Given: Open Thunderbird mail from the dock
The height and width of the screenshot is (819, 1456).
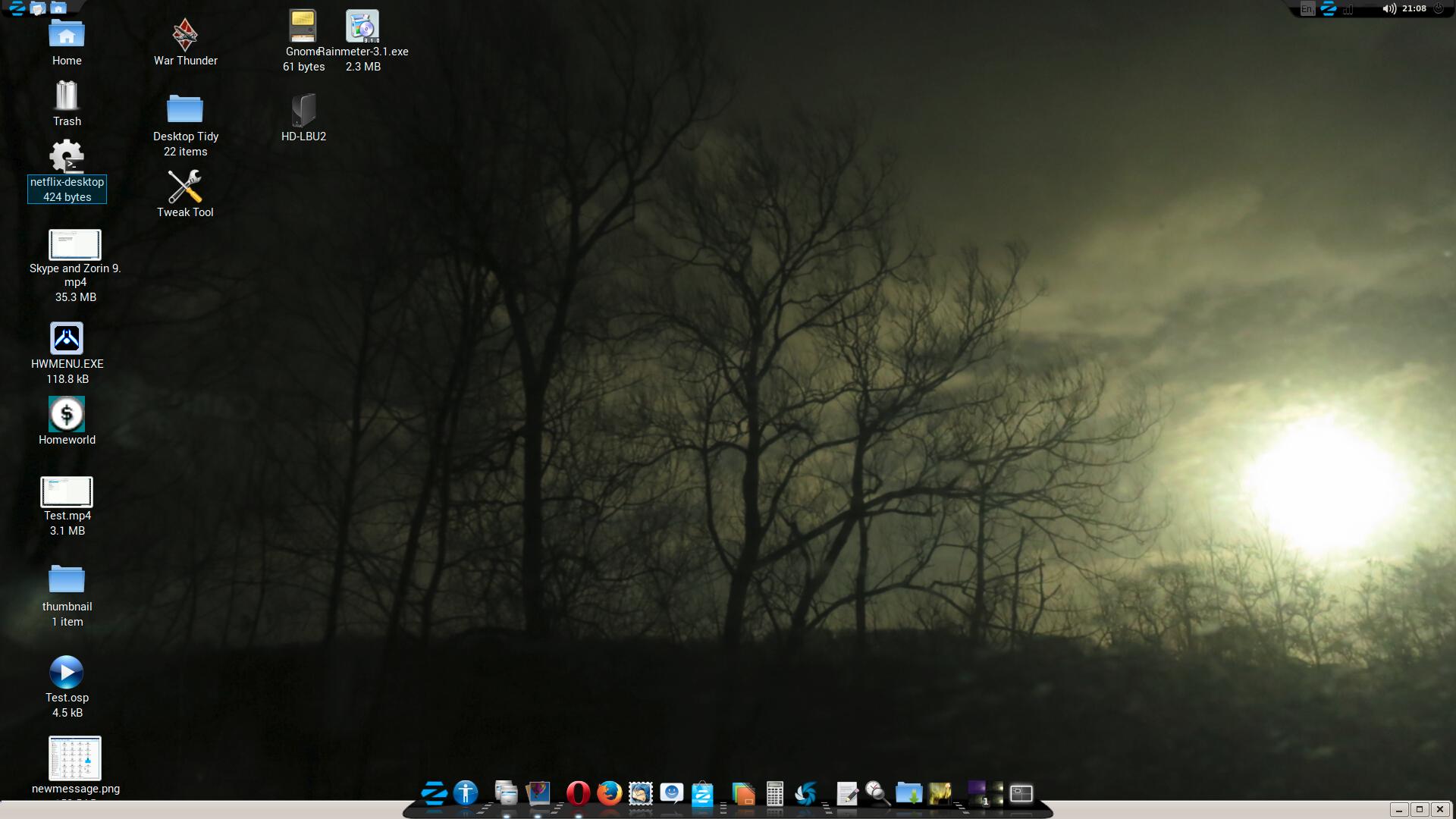Looking at the screenshot, I should click(x=641, y=794).
